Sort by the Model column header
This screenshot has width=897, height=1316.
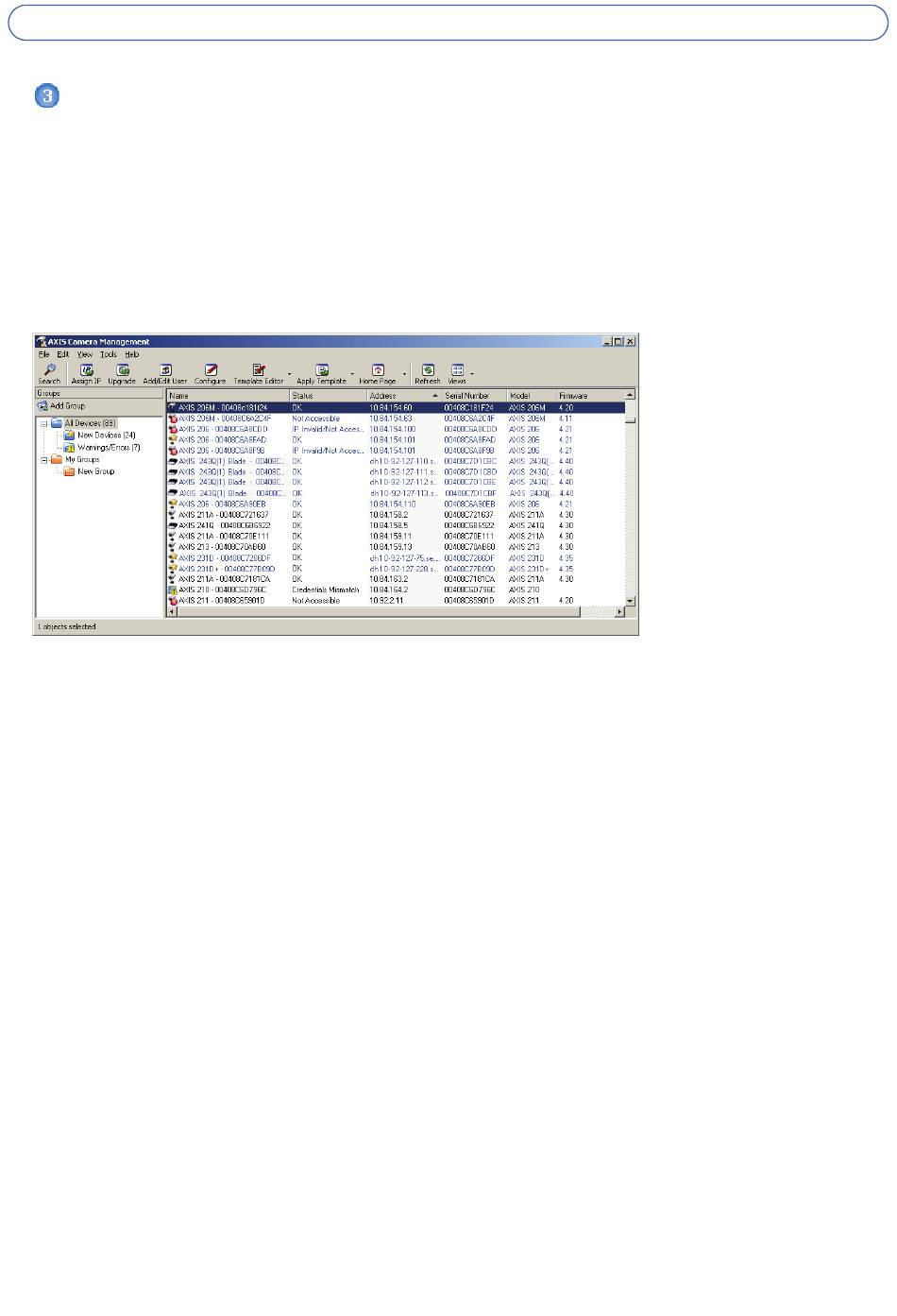click(x=532, y=396)
